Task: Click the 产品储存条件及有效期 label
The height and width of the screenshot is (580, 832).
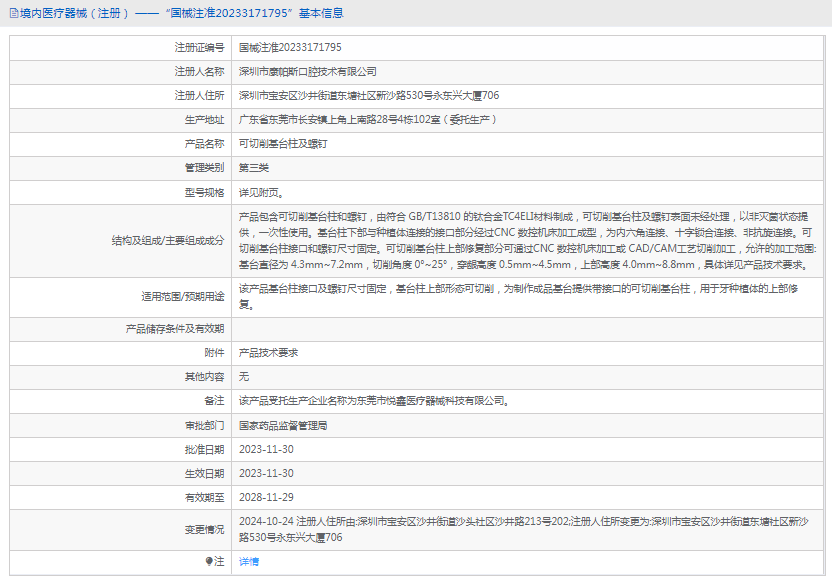Action: tap(175, 329)
